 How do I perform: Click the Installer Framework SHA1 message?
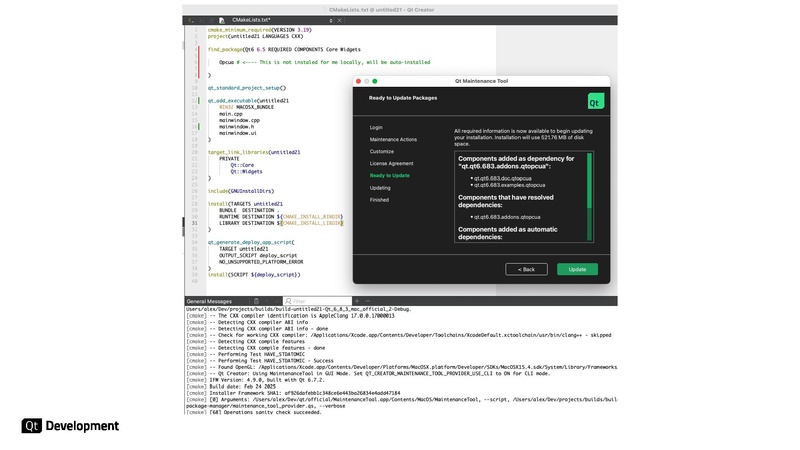pos(293,393)
